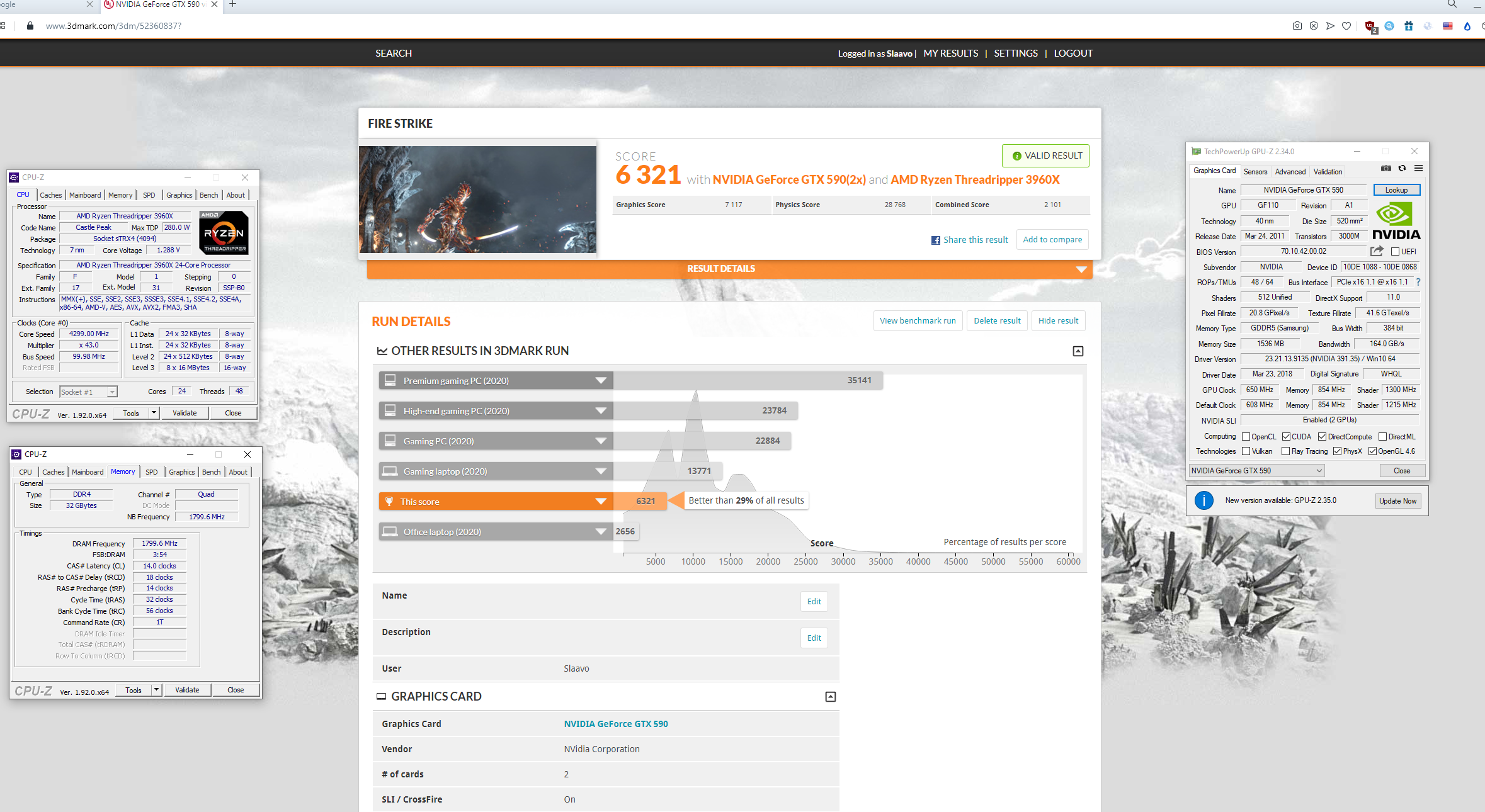The height and width of the screenshot is (812, 1485).
Task: Open the Bench tab in upper CPU-Z window
Action: (x=209, y=195)
